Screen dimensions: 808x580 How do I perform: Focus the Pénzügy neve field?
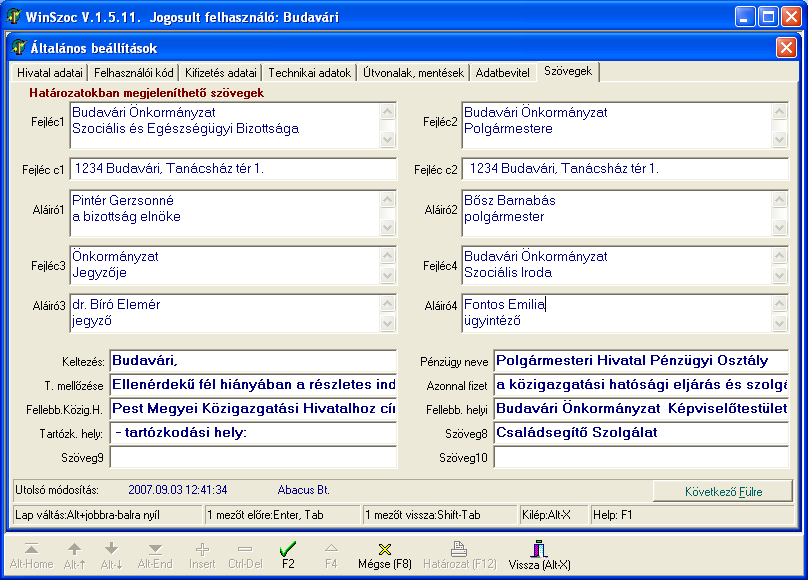coord(641,361)
